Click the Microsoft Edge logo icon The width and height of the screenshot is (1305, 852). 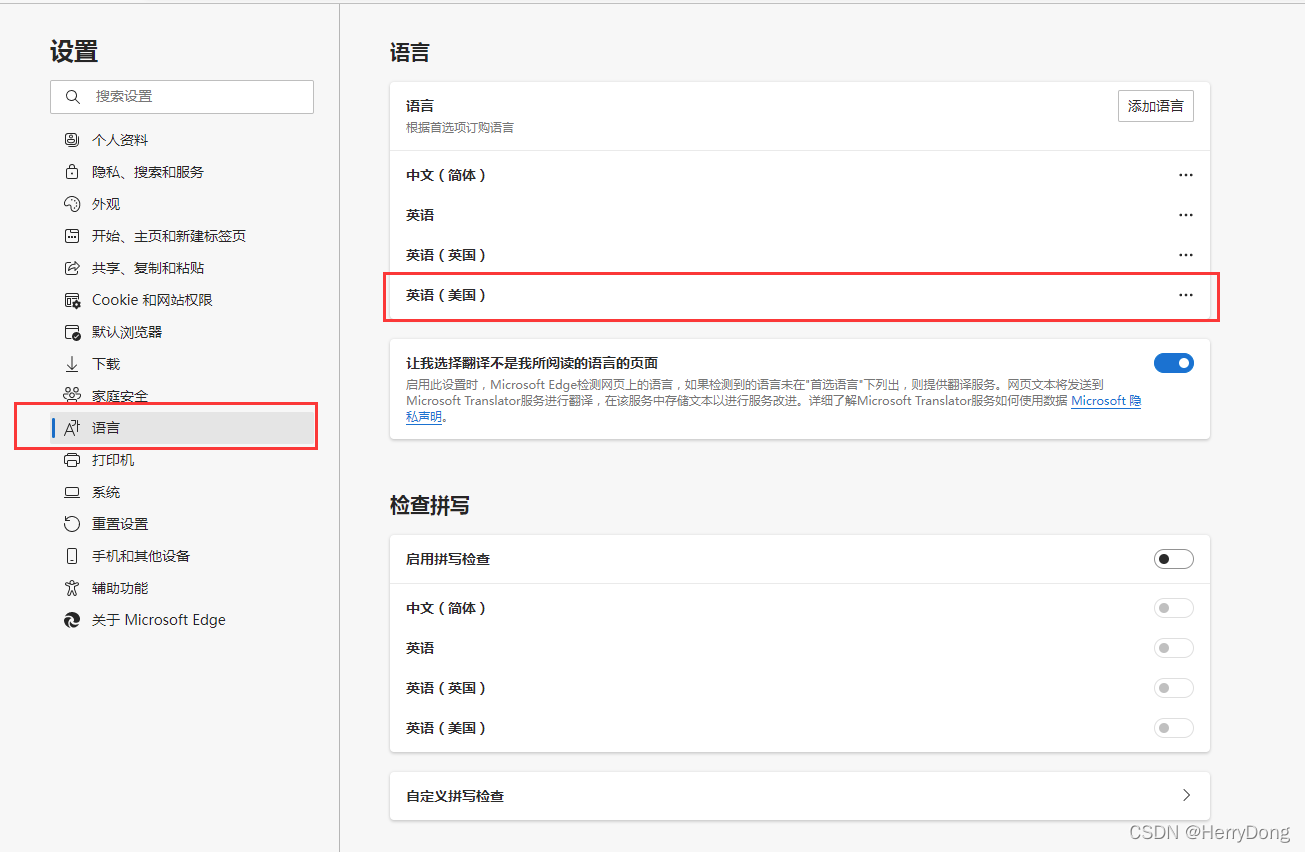pyautogui.click(x=72, y=620)
